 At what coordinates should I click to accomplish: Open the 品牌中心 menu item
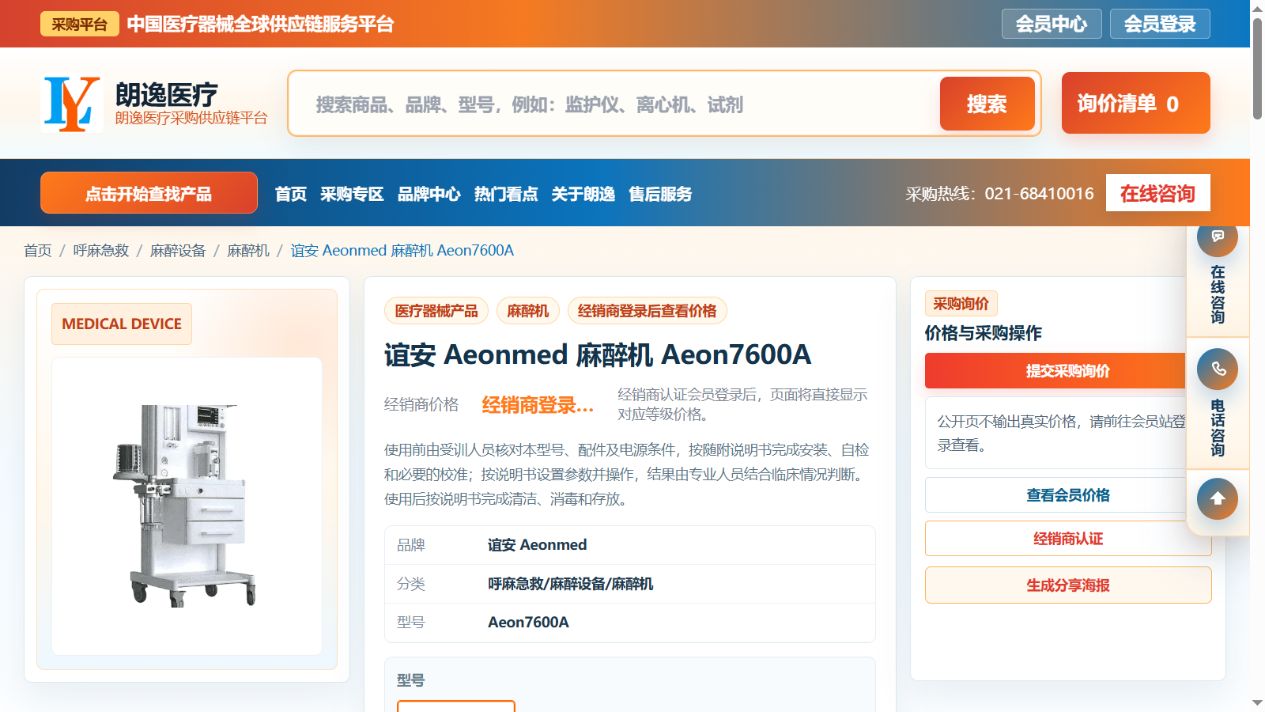point(429,194)
